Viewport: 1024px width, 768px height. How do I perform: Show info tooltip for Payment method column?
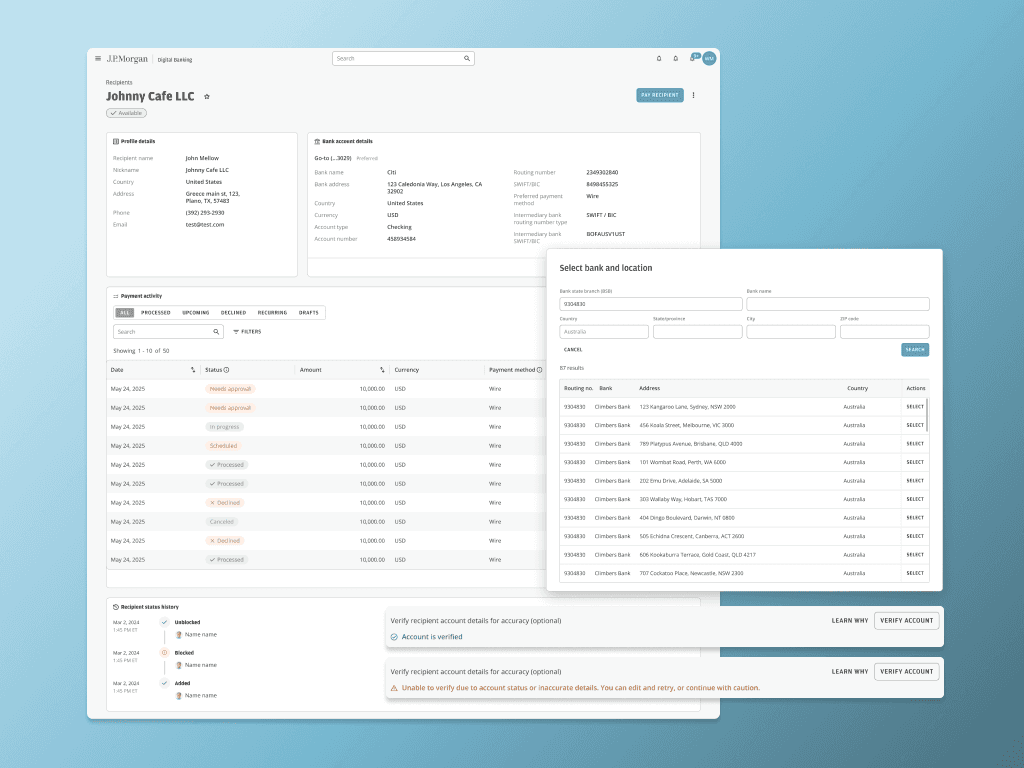[x=539, y=370]
